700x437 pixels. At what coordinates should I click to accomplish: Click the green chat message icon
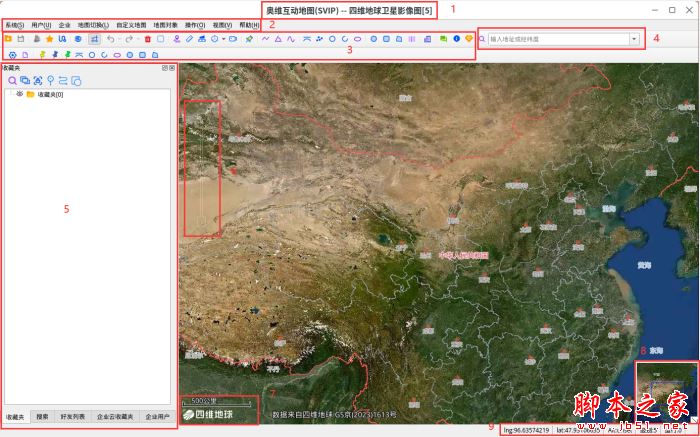443,39
